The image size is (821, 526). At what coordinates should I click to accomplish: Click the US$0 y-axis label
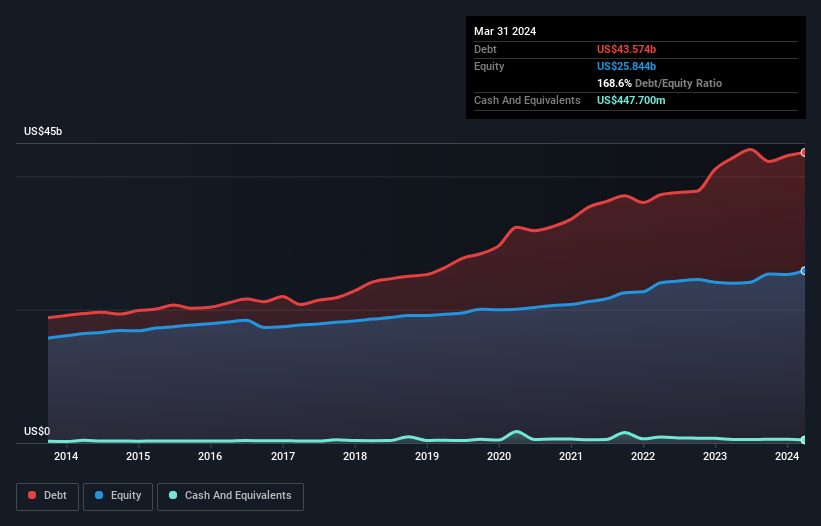(37, 431)
